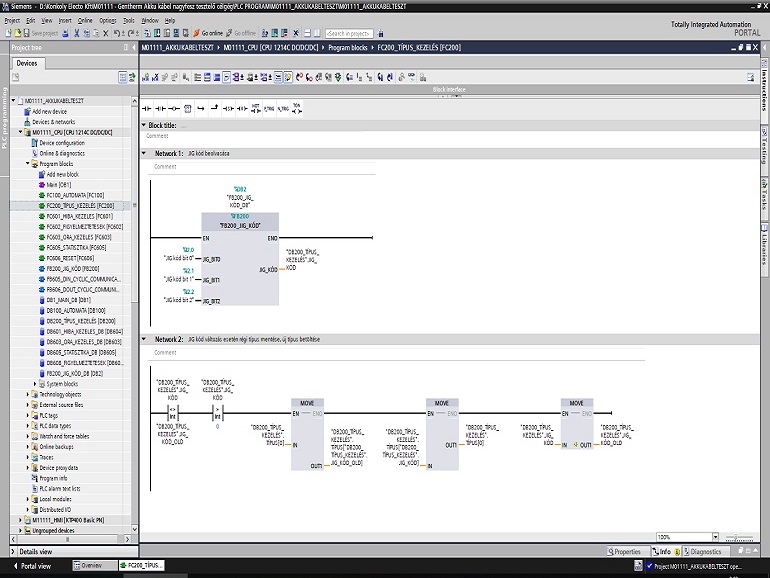The height and width of the screenshot is (578, 770).
Task: Click the N_TRIG favorite instruction
Action: coord(283,109)
